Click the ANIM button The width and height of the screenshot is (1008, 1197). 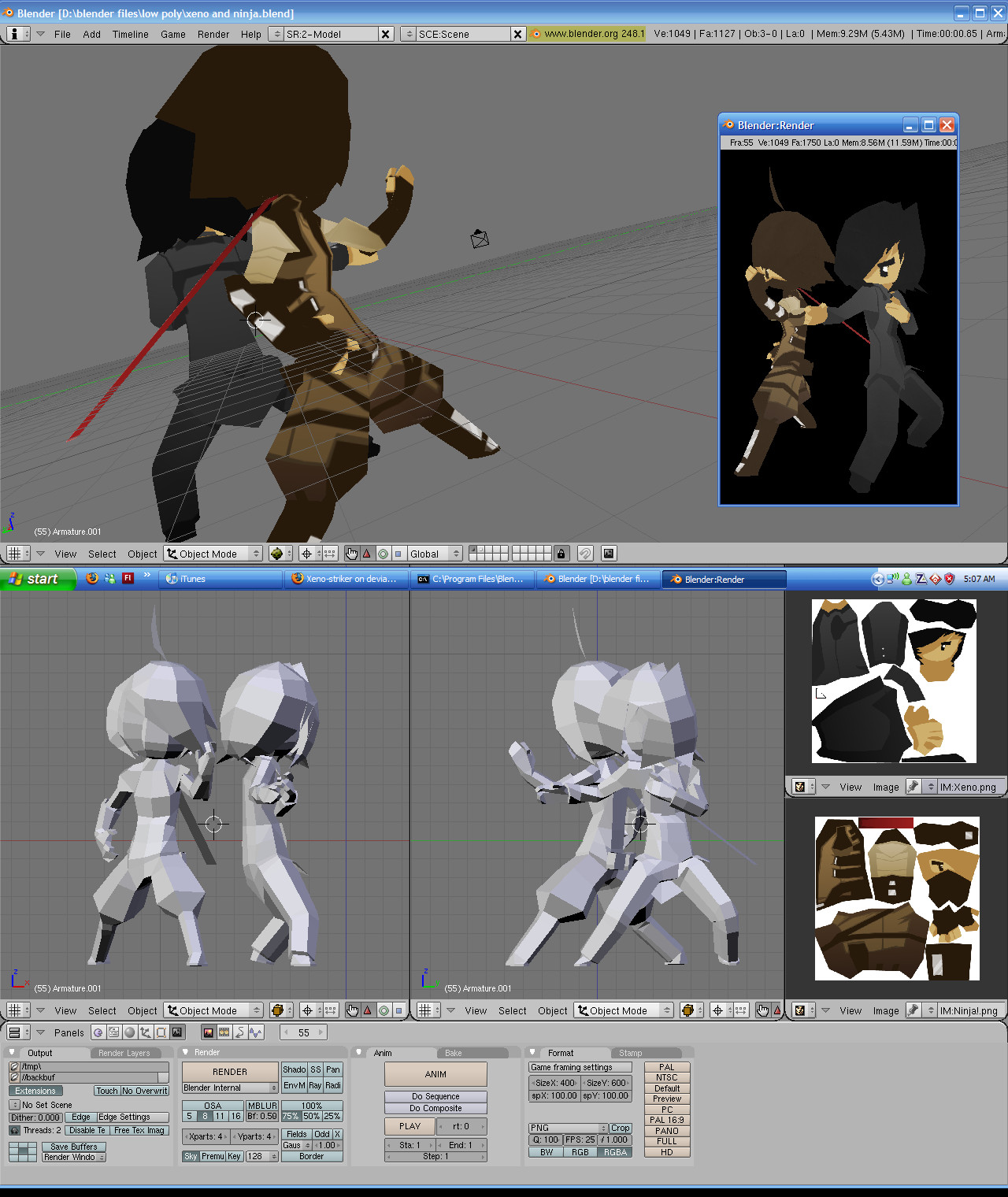[435, 1074]
